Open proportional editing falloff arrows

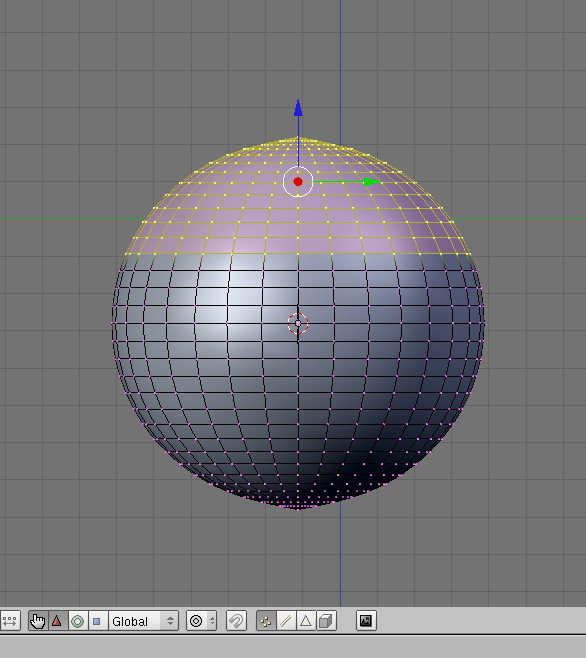click(x=212, y=621)
